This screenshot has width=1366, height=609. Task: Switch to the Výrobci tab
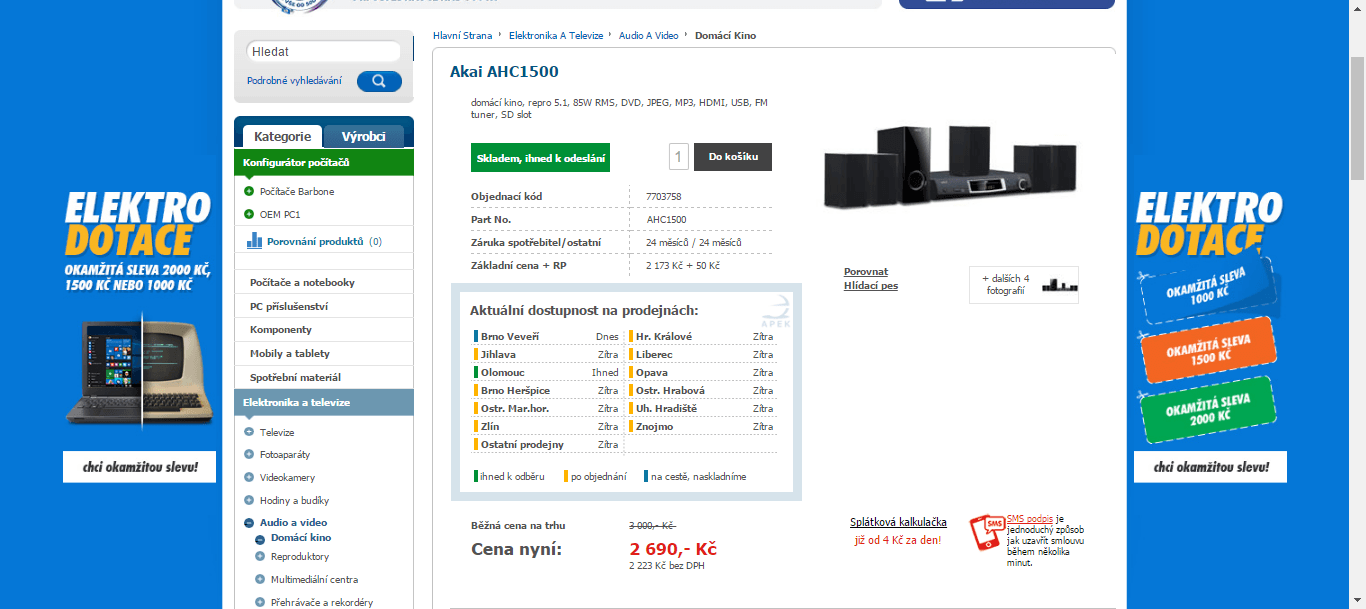point(364,136)
